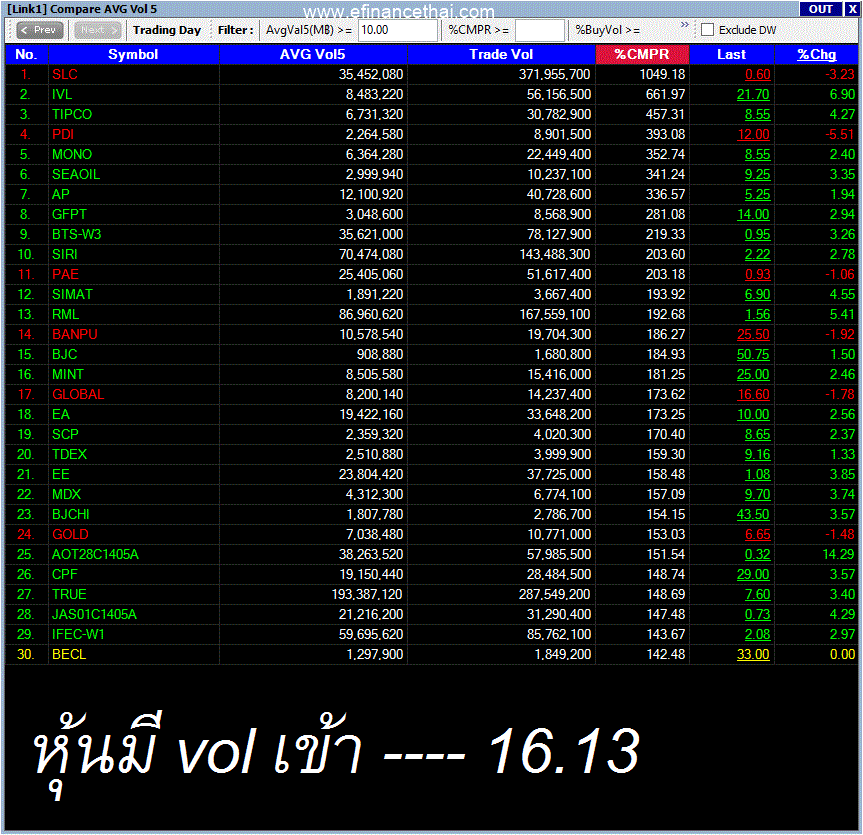Select the MDX symbol

67,494
